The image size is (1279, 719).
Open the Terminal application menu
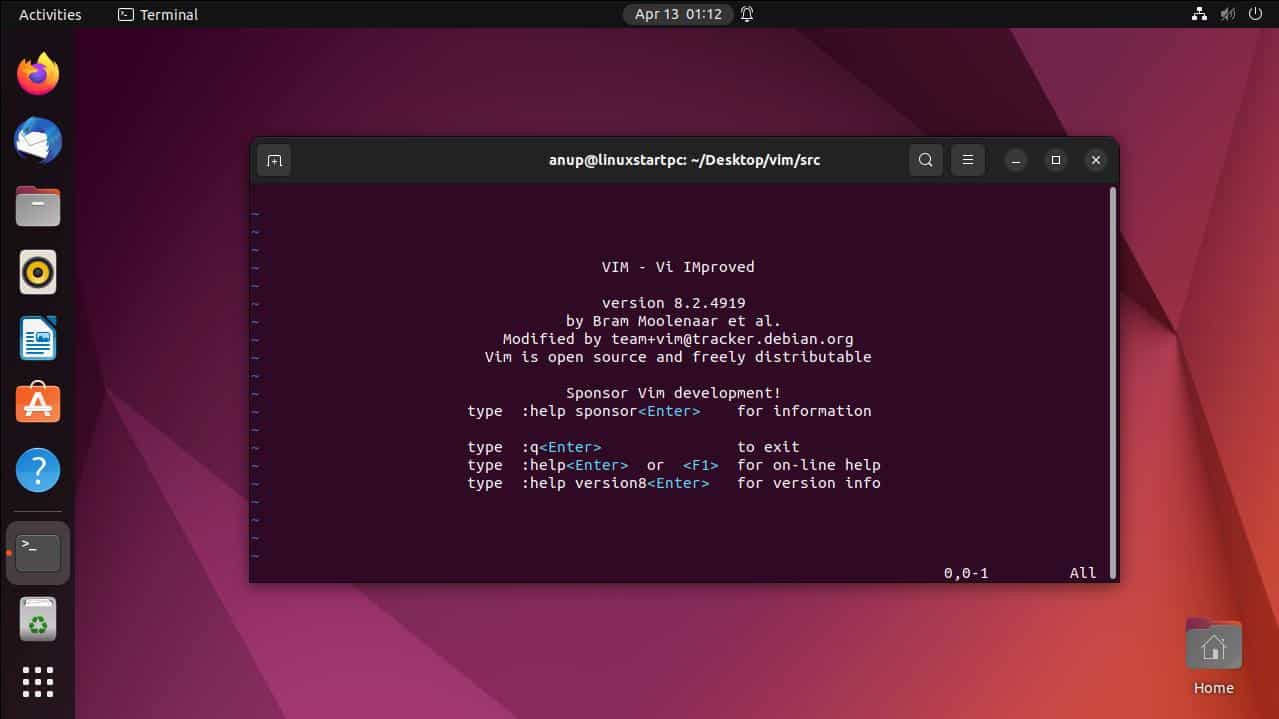157,14
